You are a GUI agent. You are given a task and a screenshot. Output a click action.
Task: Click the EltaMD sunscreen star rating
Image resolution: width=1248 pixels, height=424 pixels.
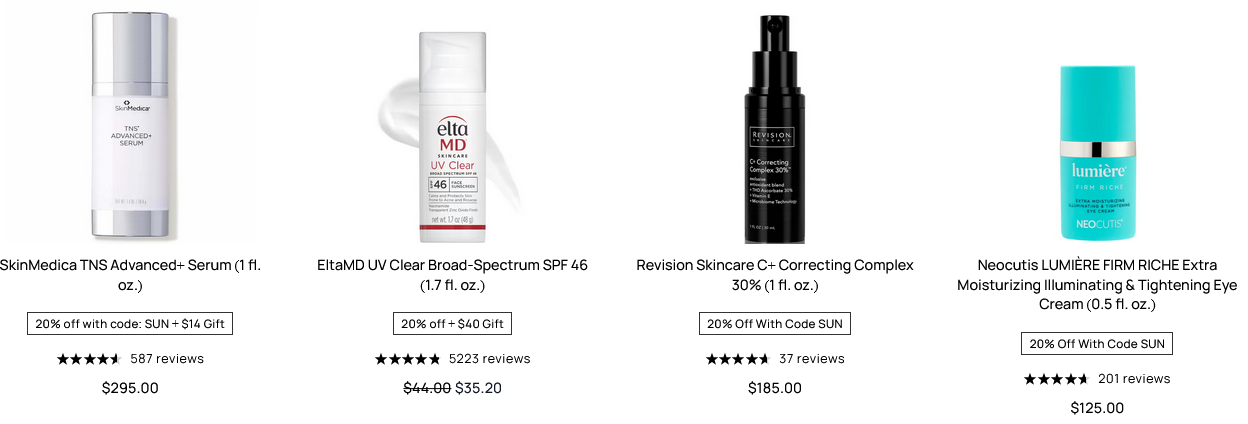click(407, 359)
